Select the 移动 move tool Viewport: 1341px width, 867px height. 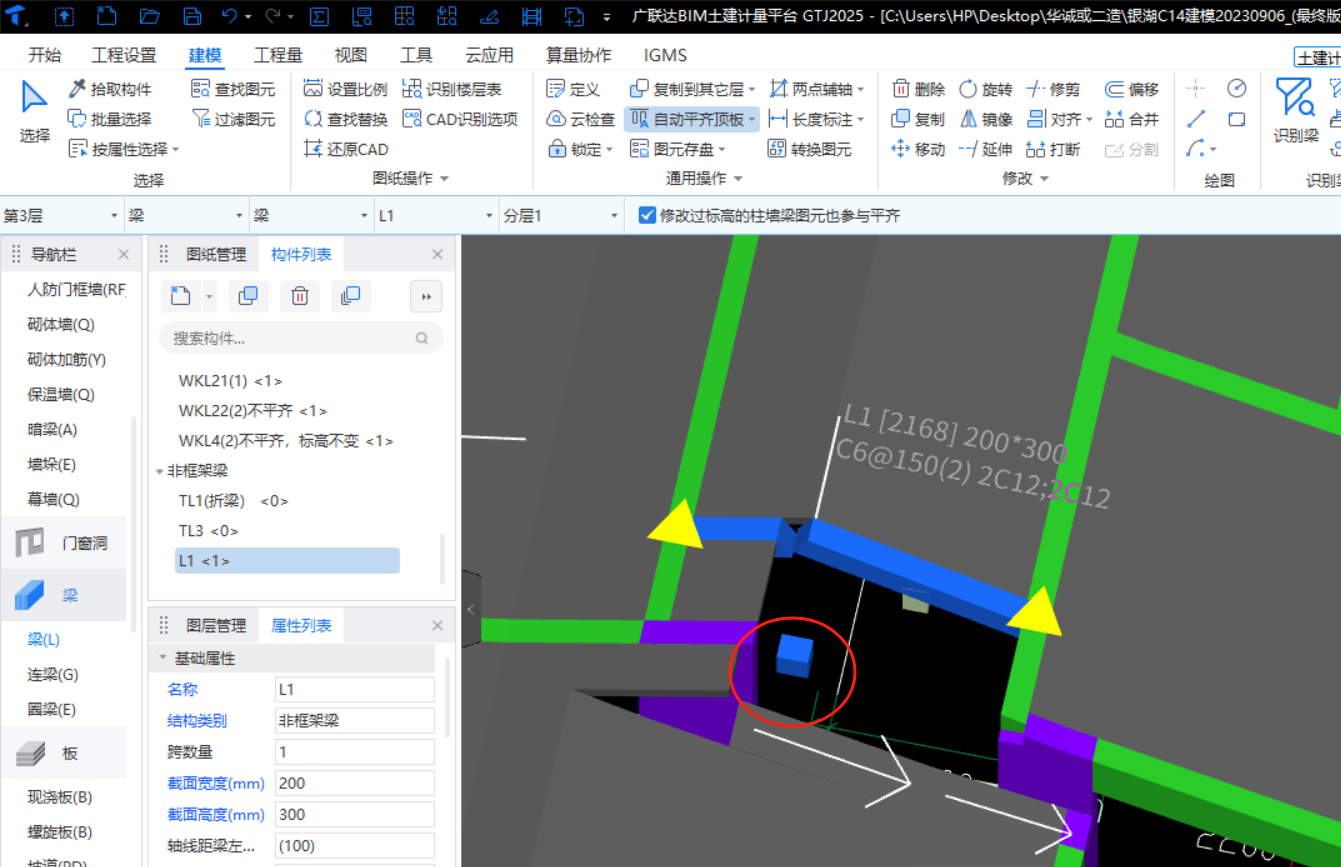pyautogui.click(x=918, y=149)
